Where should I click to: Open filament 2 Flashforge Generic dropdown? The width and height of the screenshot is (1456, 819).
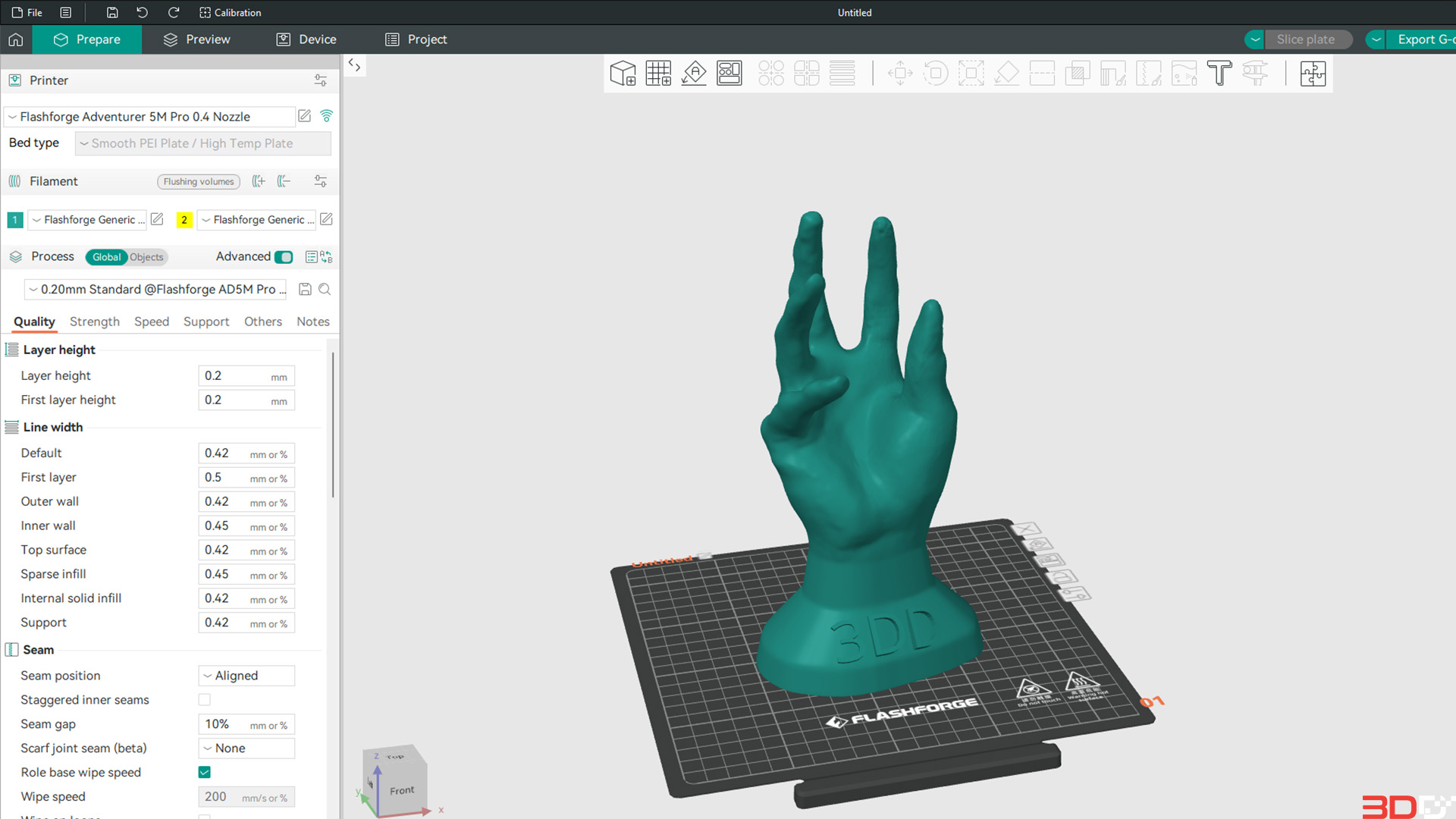256,219
